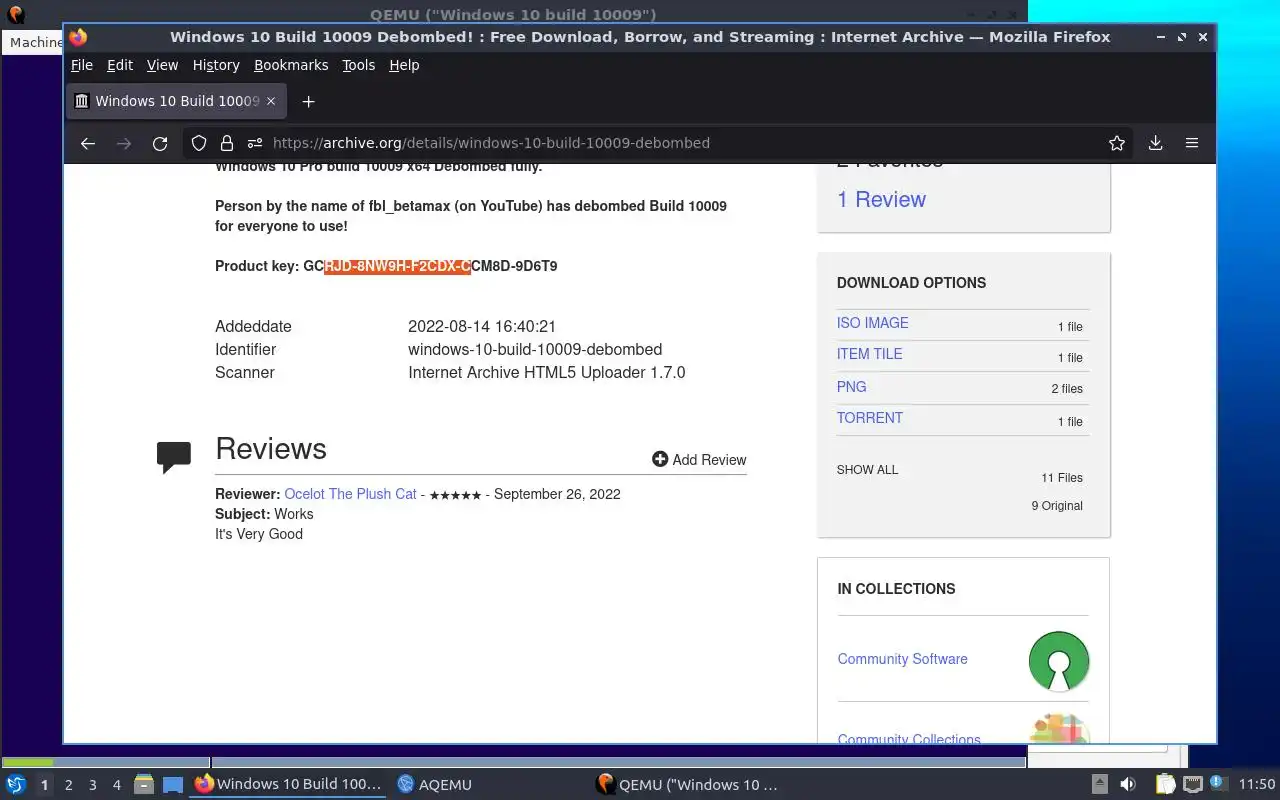Select the QEMU Windows 10 taskbar entry

pos(687,785)
